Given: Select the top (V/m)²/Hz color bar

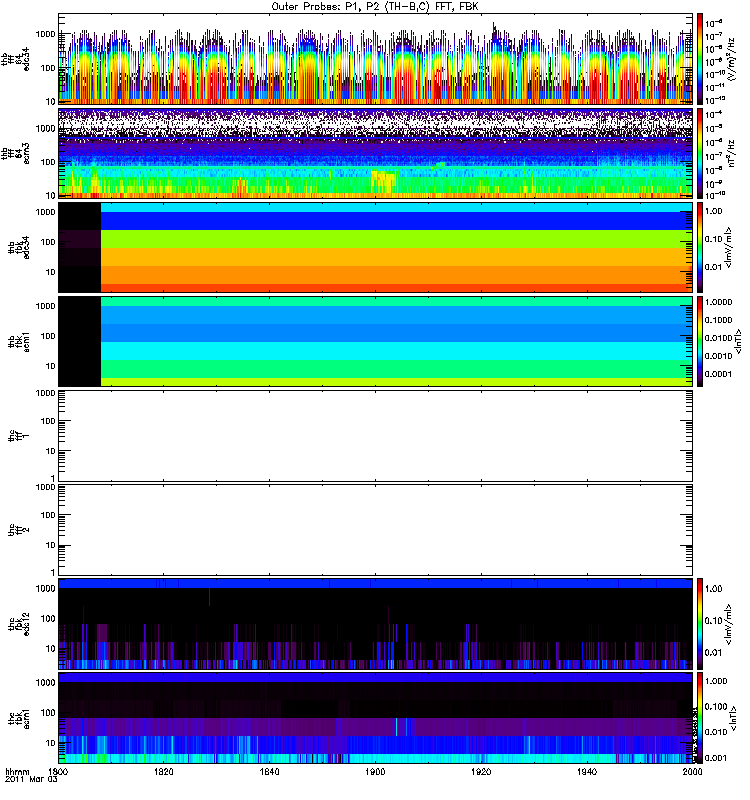Looking at the screenshot, I should [x=700, y=59].
